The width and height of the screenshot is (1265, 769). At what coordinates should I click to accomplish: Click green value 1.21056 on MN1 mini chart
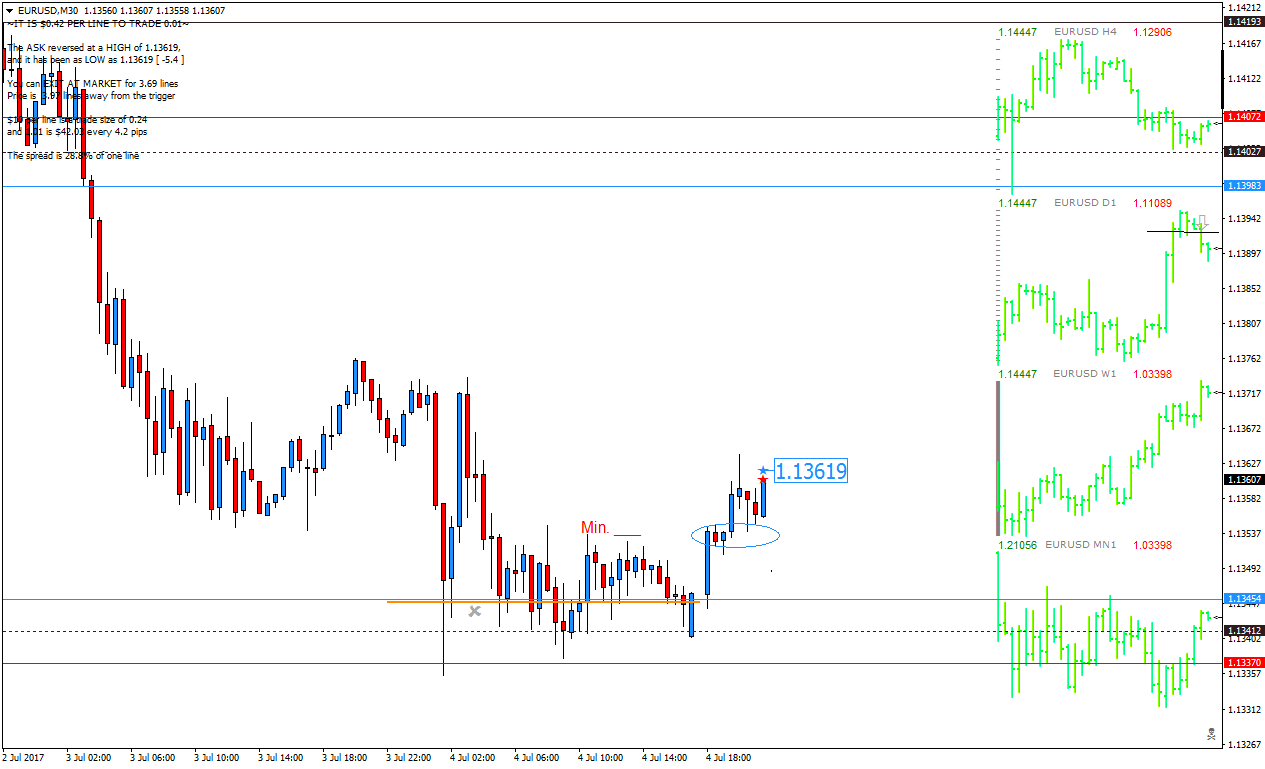click(x=1018, y=545)
